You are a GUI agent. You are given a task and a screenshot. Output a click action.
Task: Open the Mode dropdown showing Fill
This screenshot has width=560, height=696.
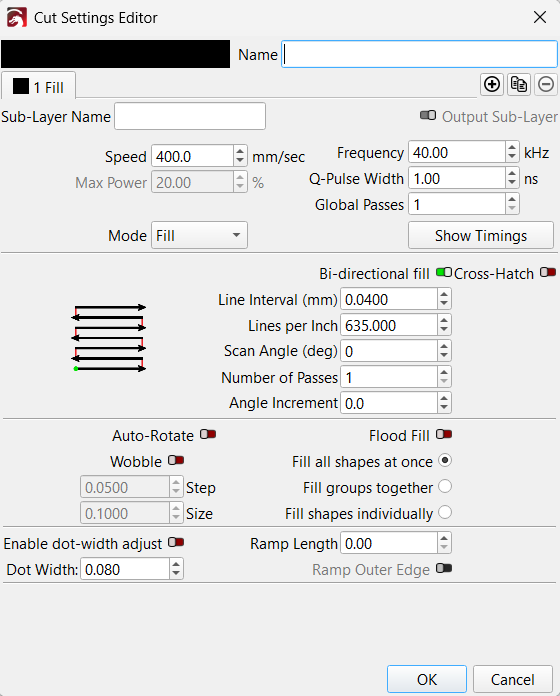(x=199, y=235)
